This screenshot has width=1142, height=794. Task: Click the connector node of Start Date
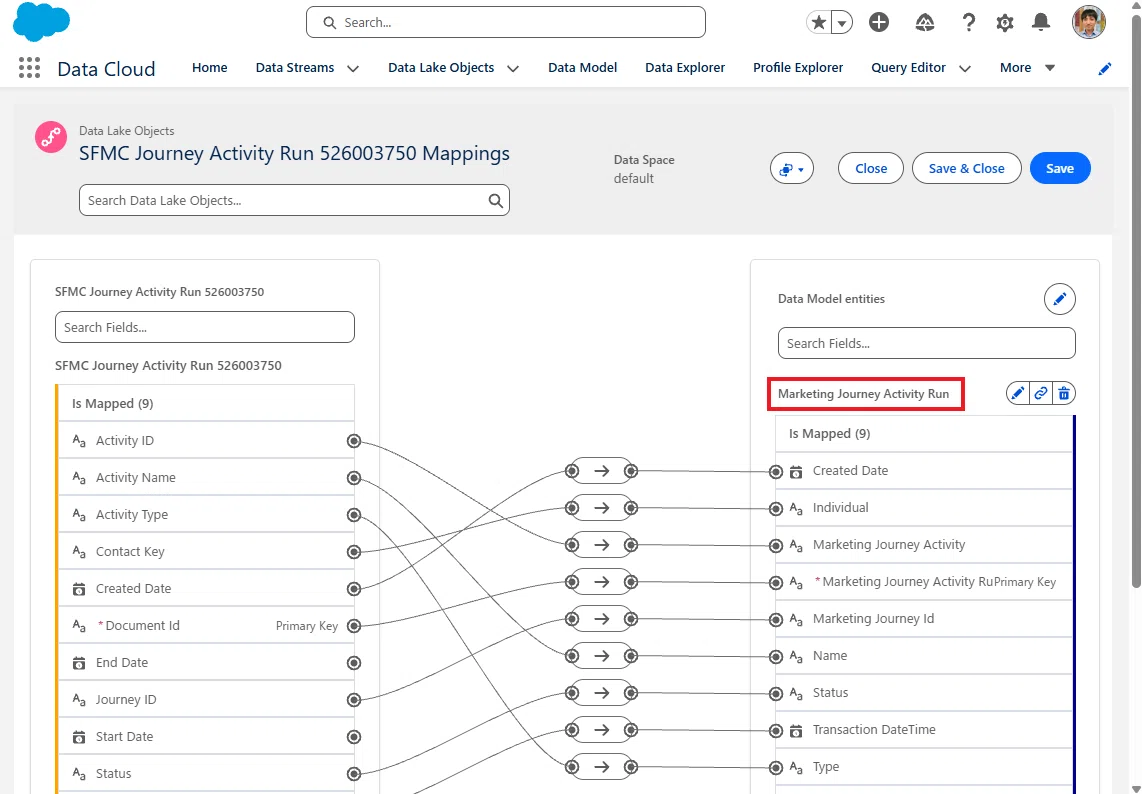(354, 736)
